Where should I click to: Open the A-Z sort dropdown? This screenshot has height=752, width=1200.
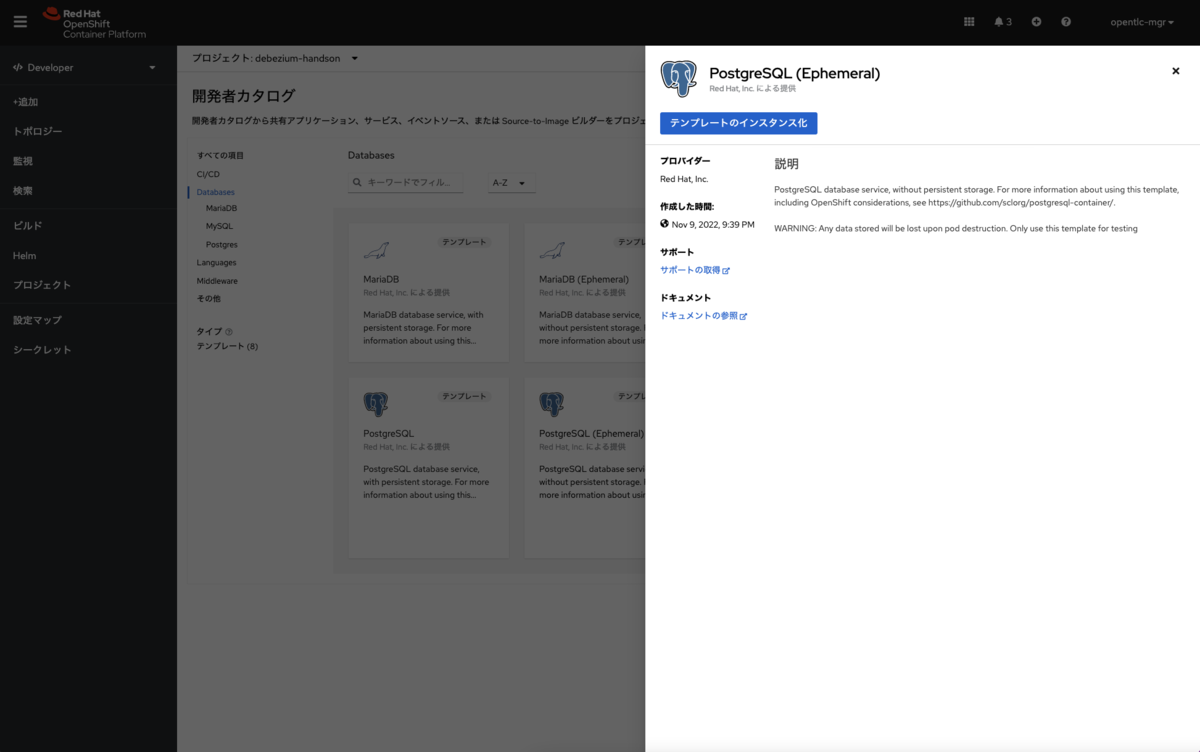(x=510, y=183)
